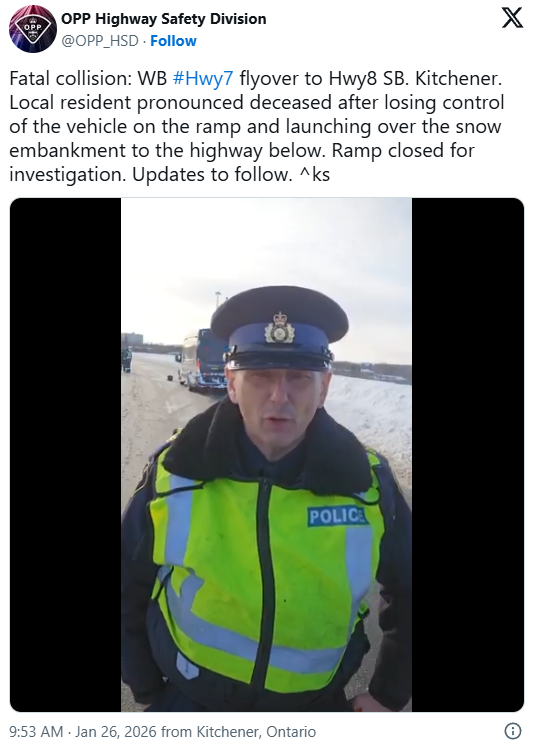Click the right black bar of video
Viewport: 533px width, 741px height.
tap(468, 455)
